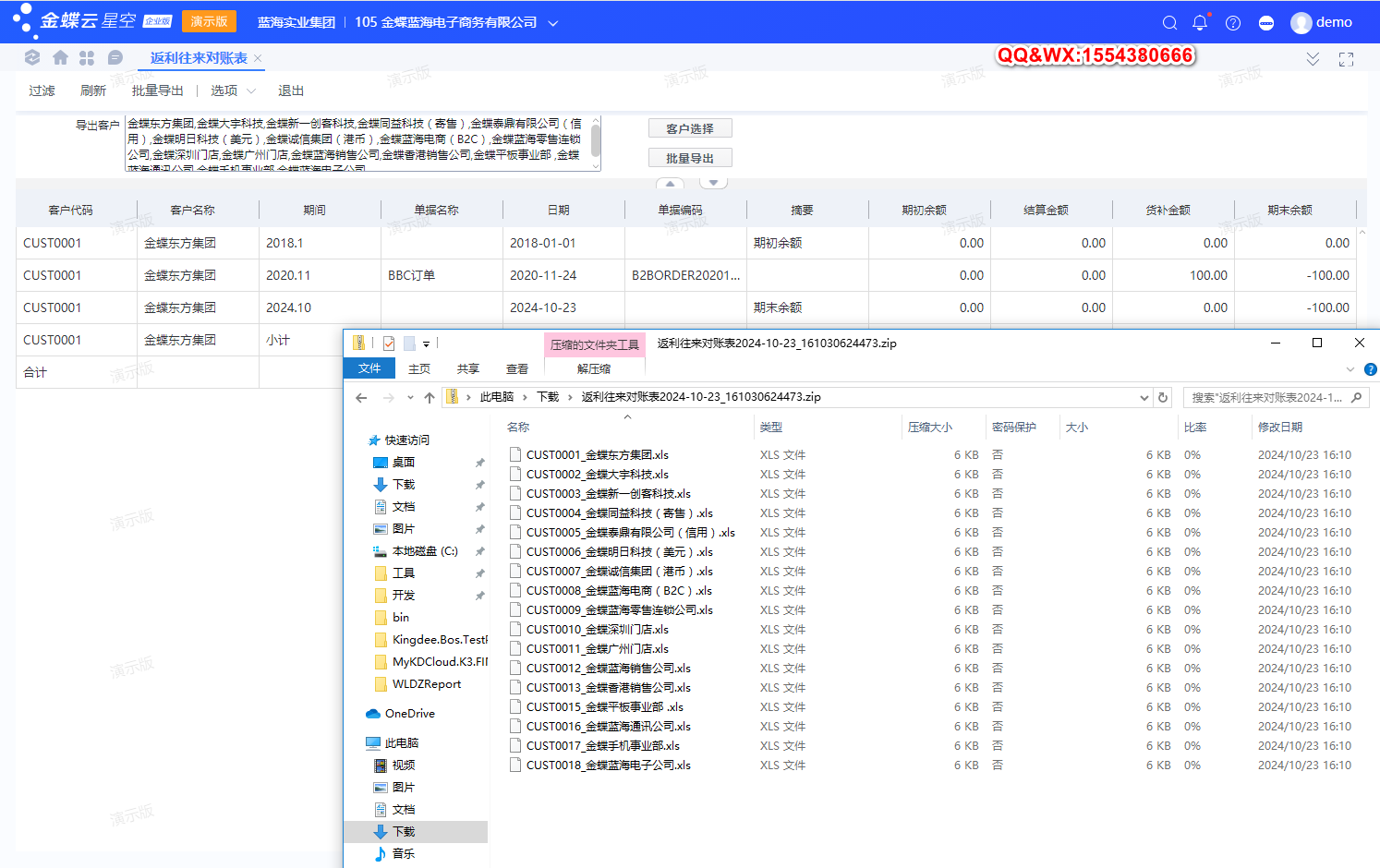Click the Explorer forward arrow

coord(389,398)
